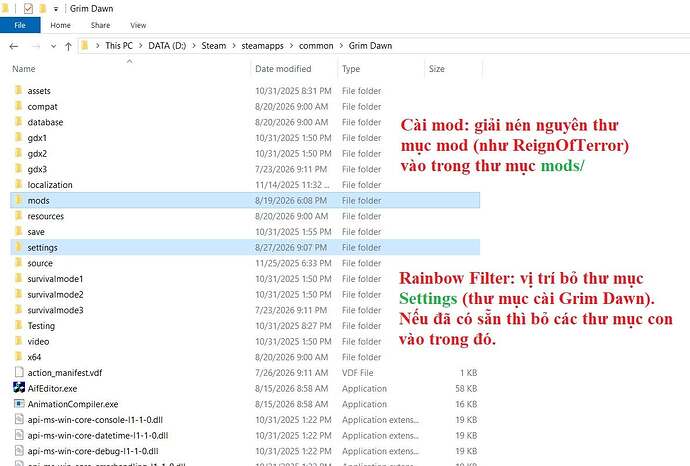Sort by the Type column header
This screenshot has width=690, height=466.
click(351, 69)
